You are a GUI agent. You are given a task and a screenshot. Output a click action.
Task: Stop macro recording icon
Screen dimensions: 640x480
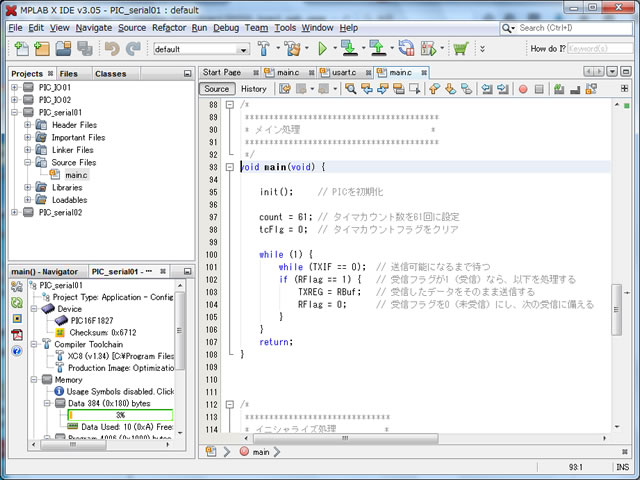point(539,89)
